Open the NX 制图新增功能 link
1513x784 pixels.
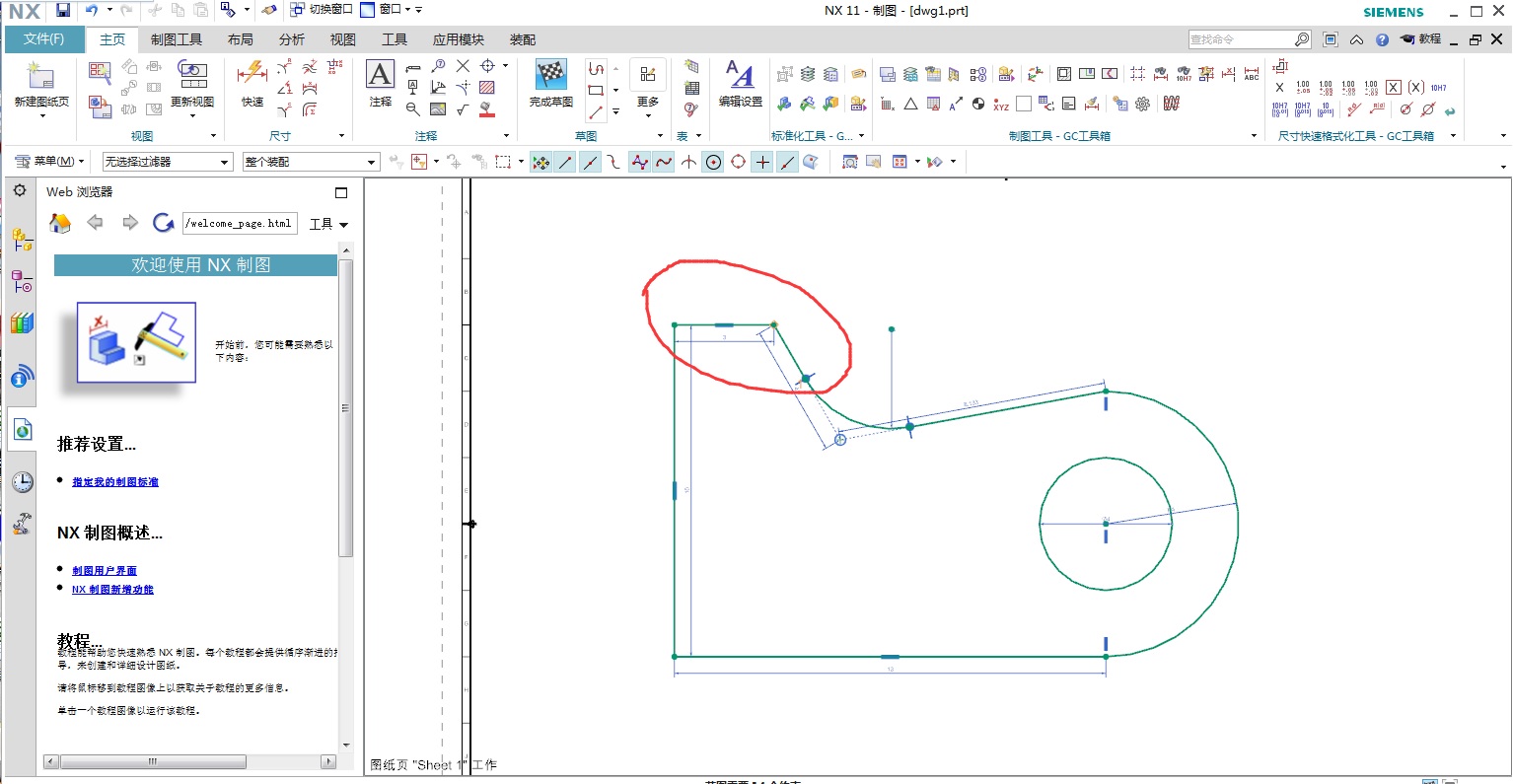(112, 590)
